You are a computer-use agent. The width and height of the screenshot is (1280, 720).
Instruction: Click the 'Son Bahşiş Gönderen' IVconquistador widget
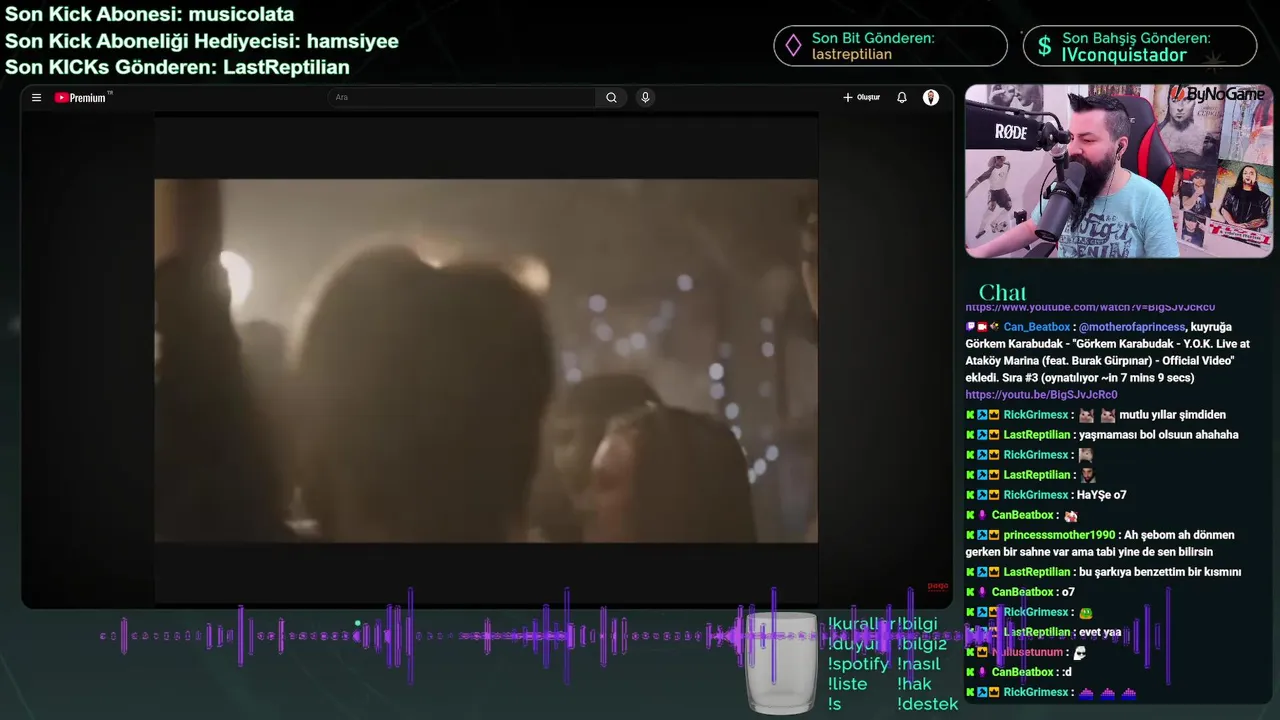pyautogui.click(x=1140, y=46)
